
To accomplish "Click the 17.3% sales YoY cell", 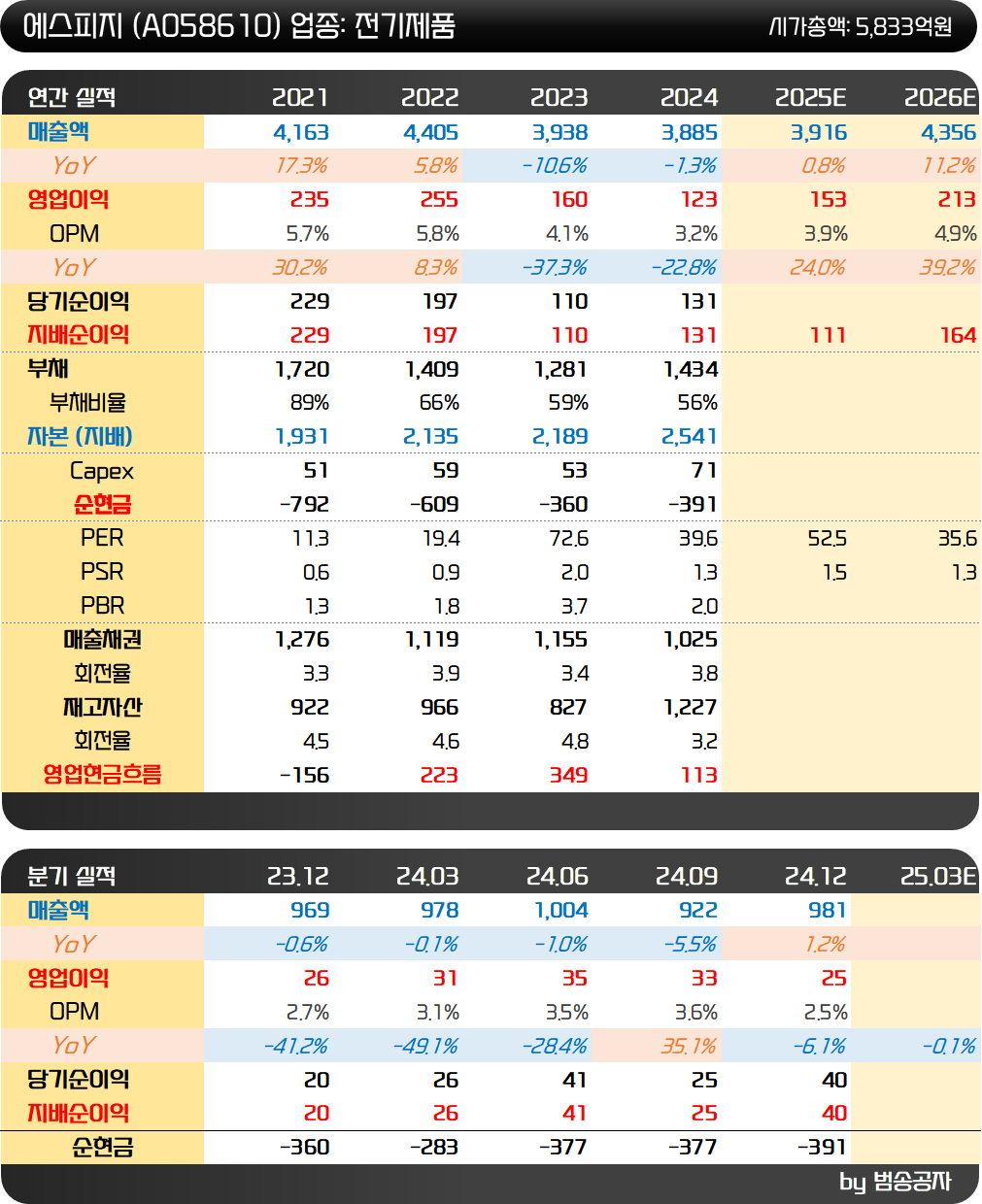I will pos(302,165).
